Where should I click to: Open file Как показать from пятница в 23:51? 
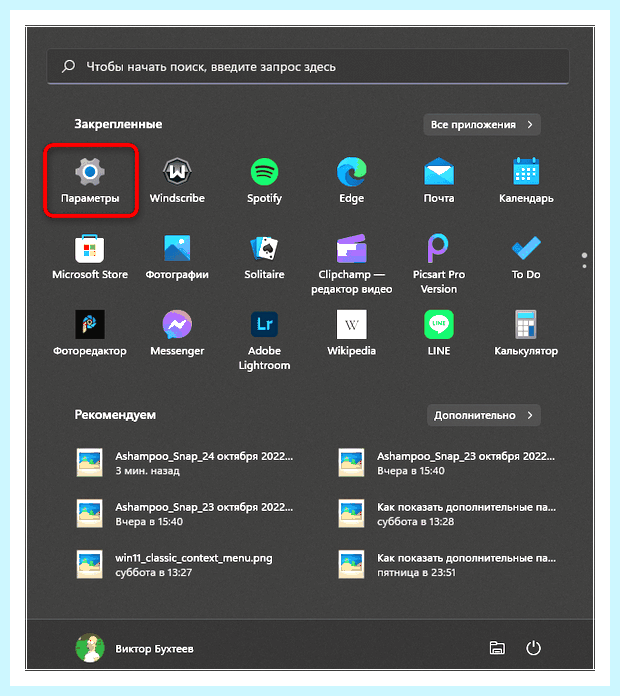[446, 565]
